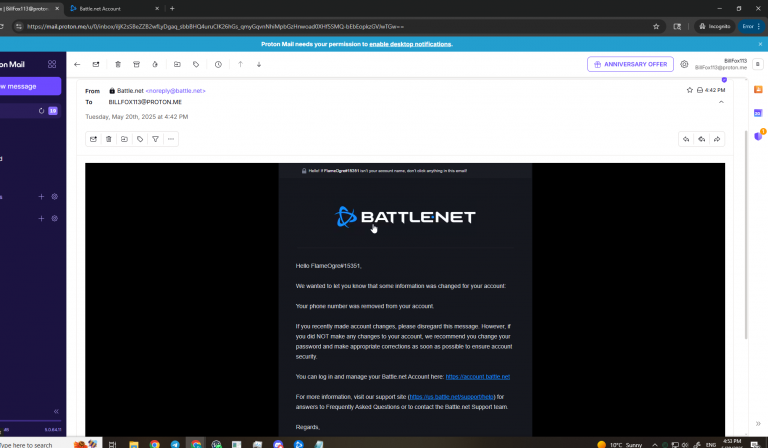
Task: Dismiss the desktop notifications banner
Action: tap(760, 44)
